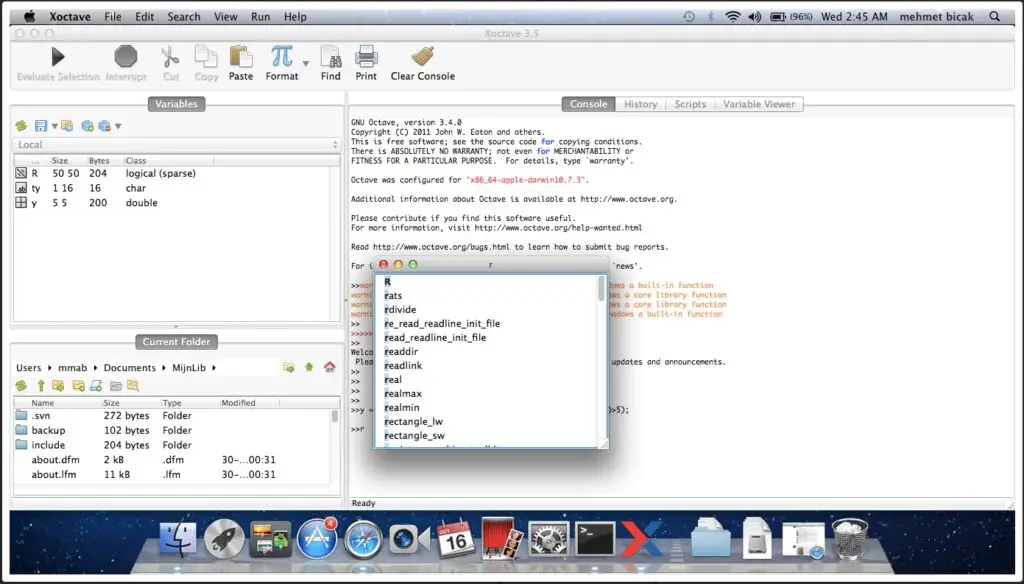The width and height of the screenshot is (1024, 584).
Task: Open the save variables dropdown arrow
Action: [x=55, y=126]
